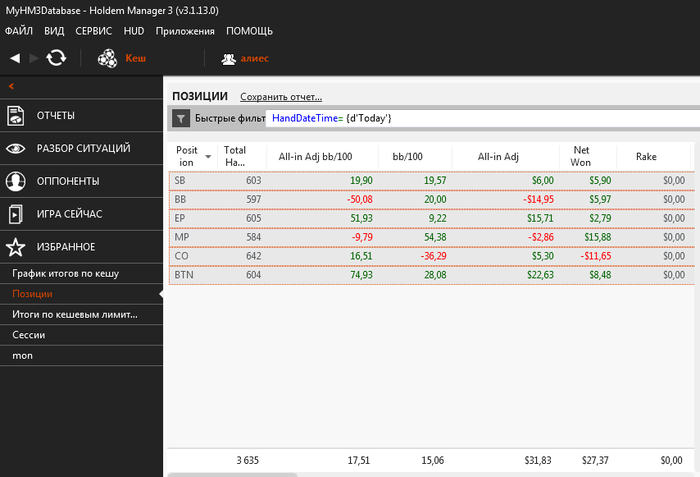Select the BB position row
700x477 pixels.
coord(432,200)
